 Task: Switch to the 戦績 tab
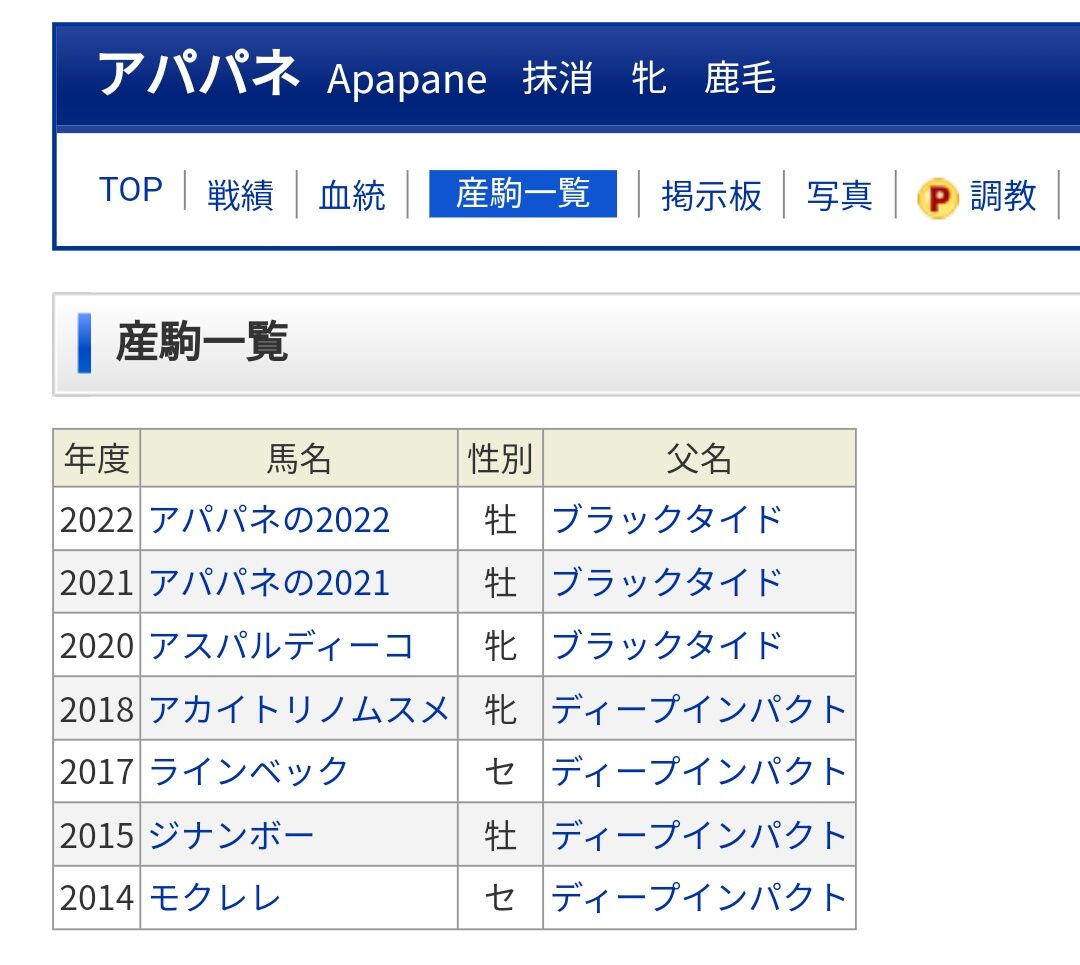click(x=240, y=195)
